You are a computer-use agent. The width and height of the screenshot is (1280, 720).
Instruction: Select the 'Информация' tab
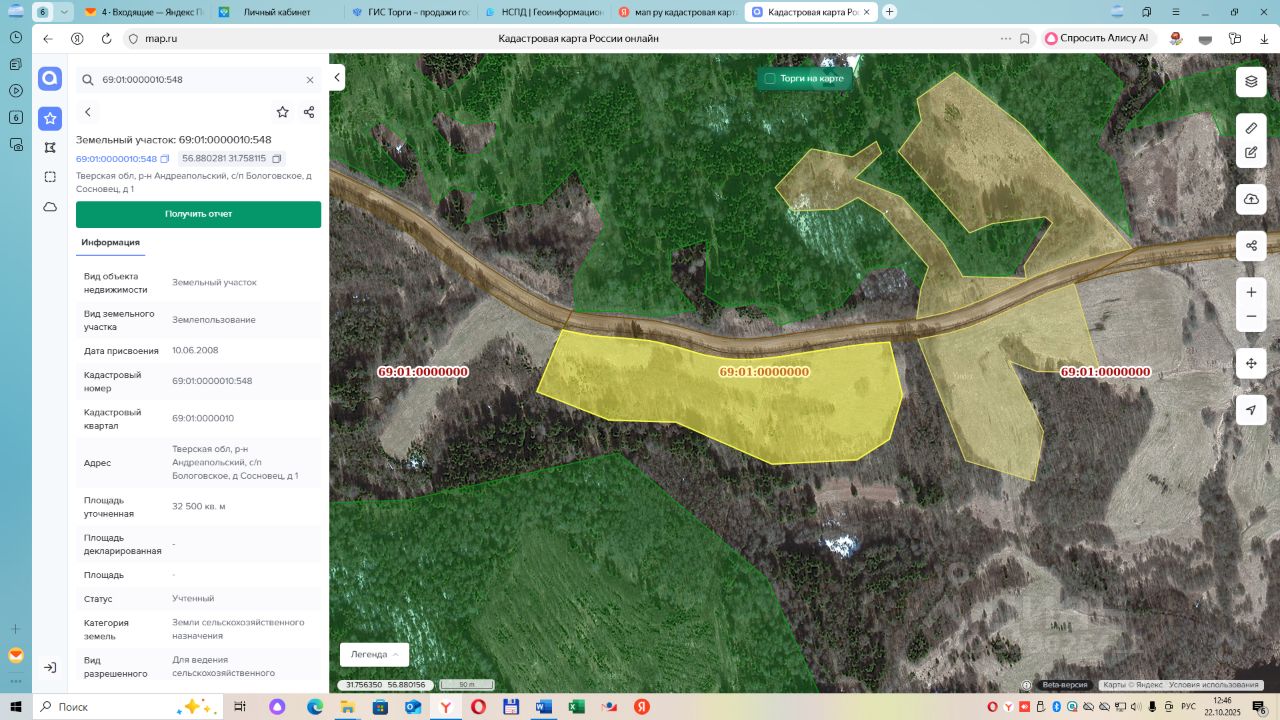point(111,243)
